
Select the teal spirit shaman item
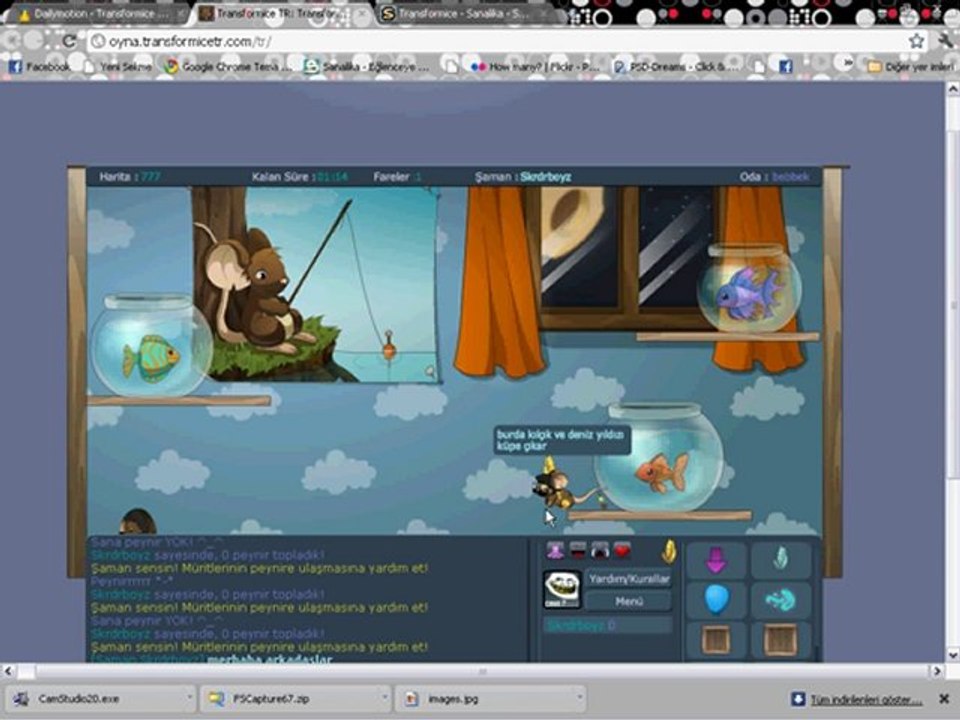pos(780,600)
